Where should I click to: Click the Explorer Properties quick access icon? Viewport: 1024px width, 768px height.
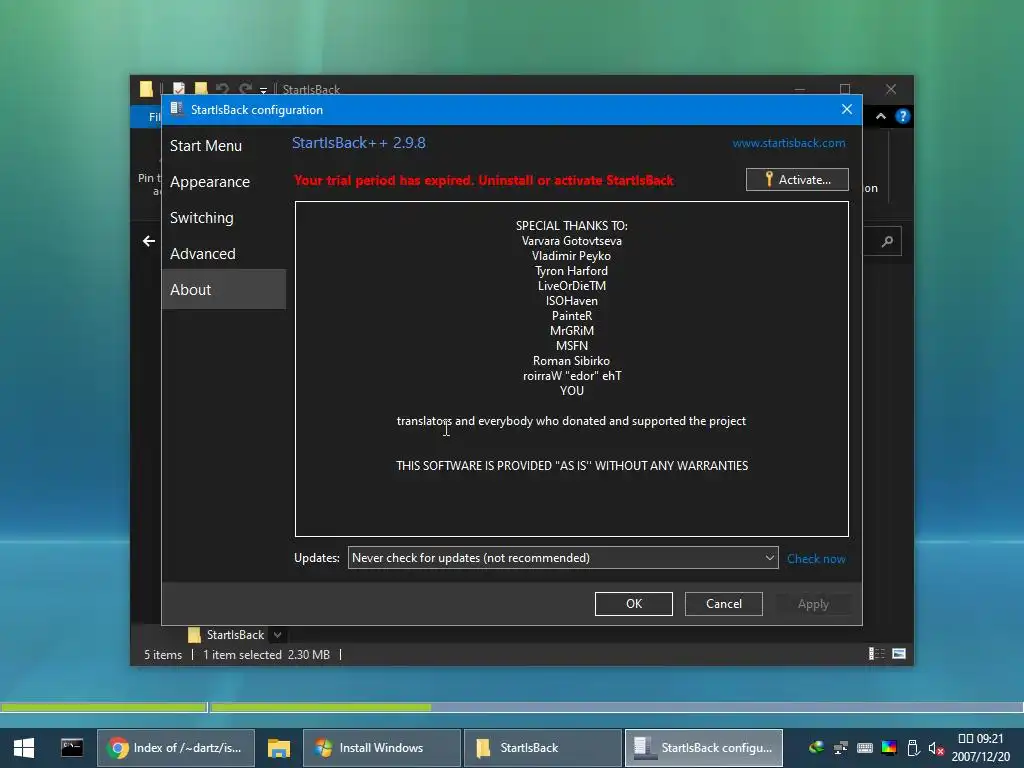click(x=179, y=89)
